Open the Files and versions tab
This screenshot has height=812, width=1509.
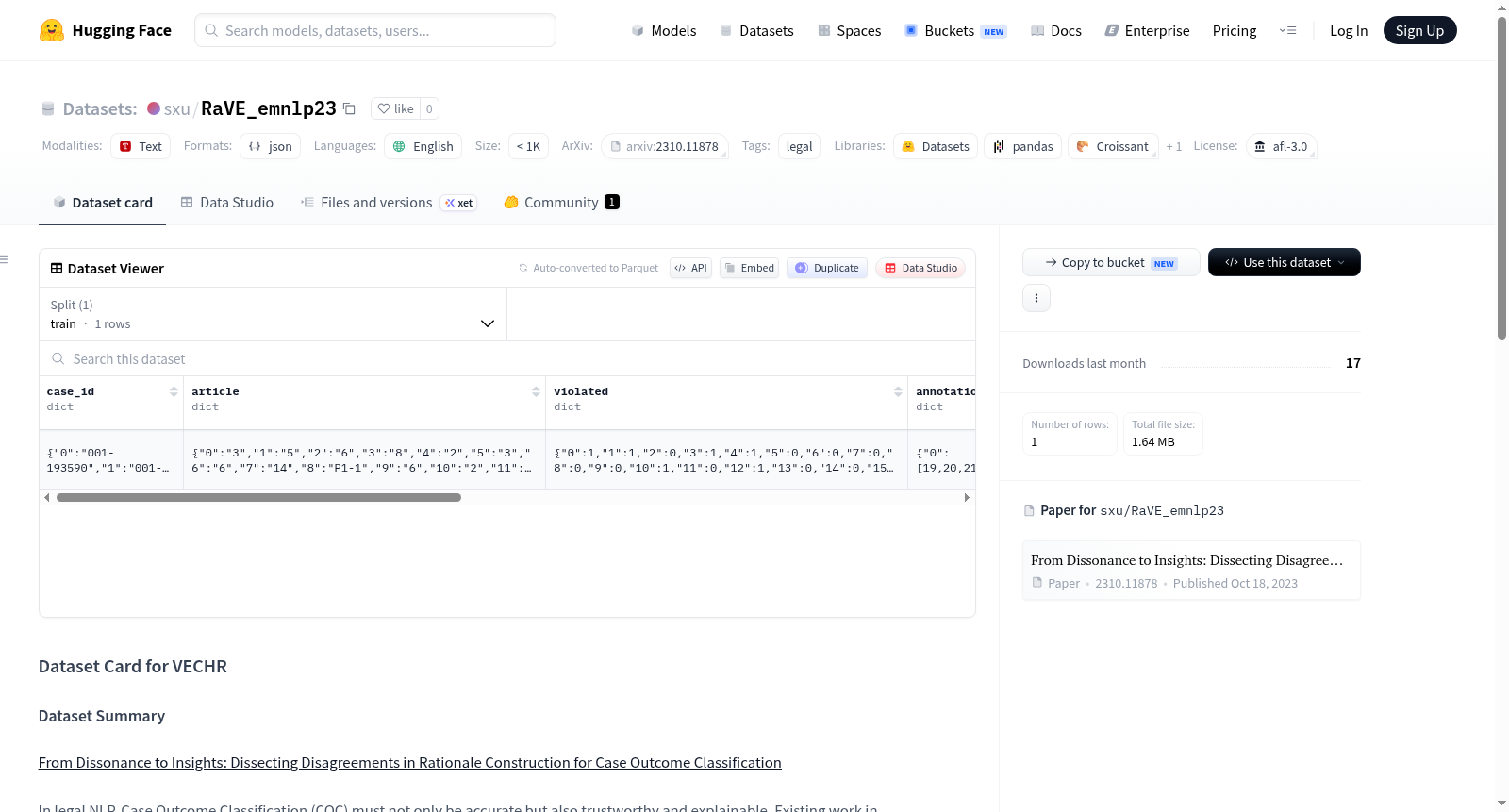click(389, 202)
